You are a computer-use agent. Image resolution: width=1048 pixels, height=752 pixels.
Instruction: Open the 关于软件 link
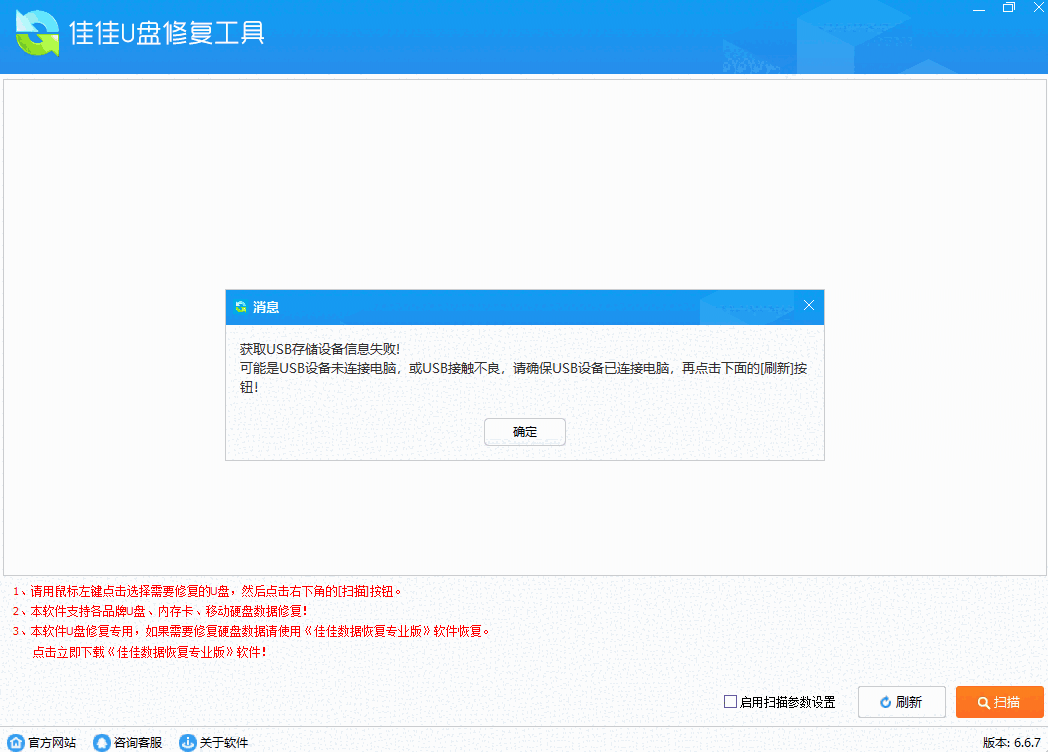pos(222,742)
